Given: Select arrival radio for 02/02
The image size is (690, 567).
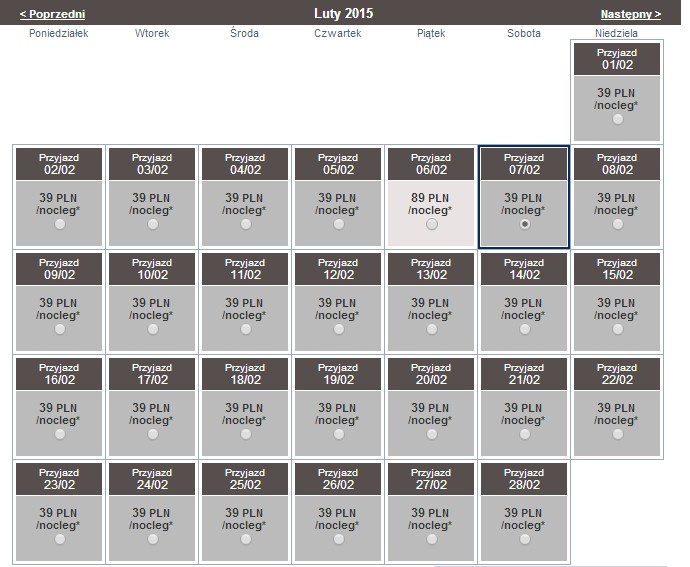Looking at the screenshot, I should [60, 224].
